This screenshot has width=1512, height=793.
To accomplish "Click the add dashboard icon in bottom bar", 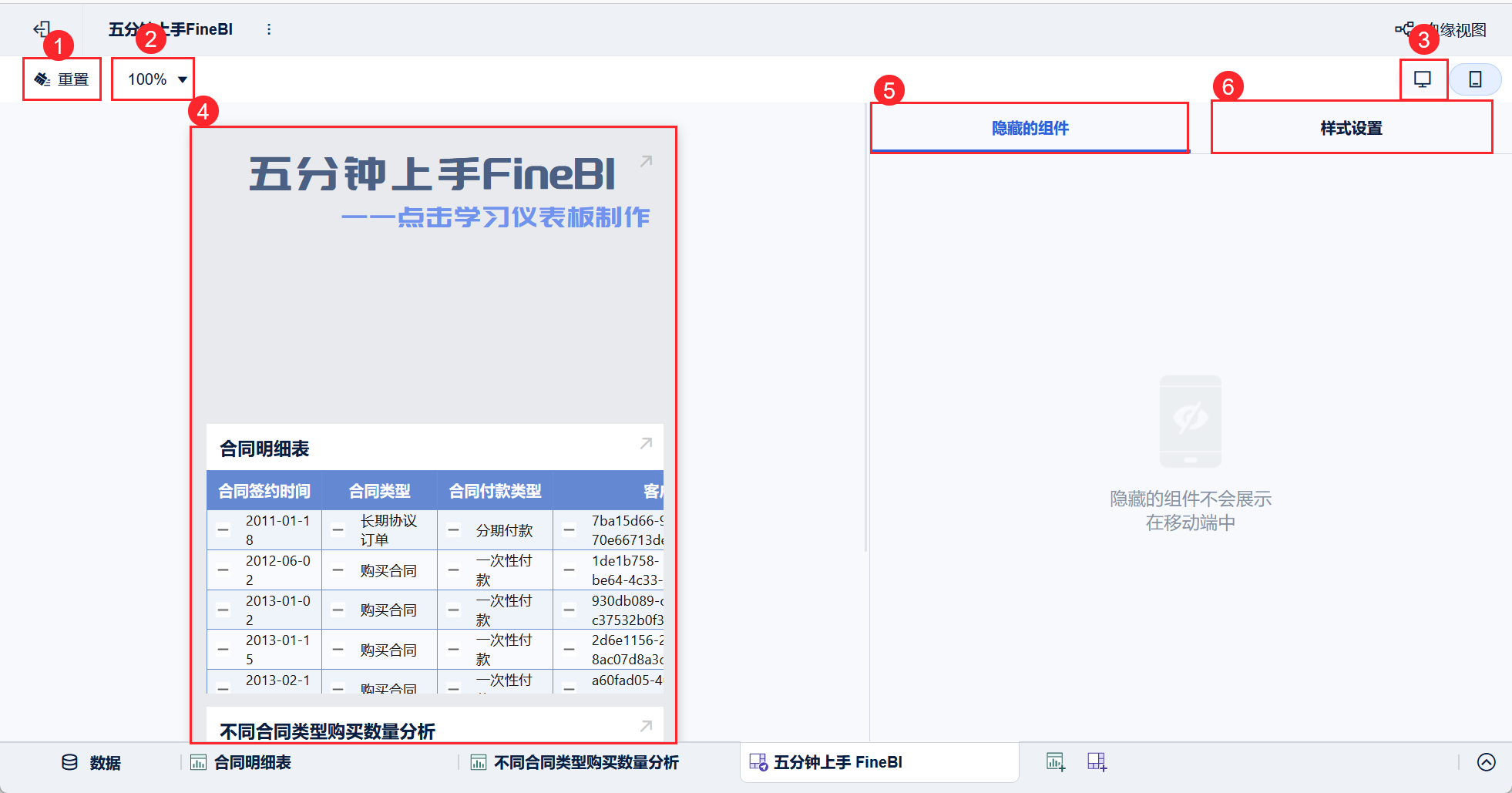I will tap(1097, 762).
